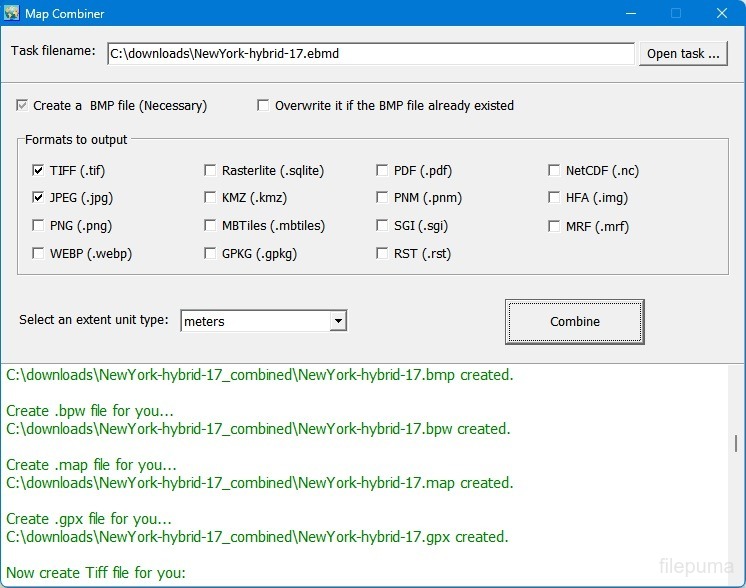Open task file browser button
The width and height of the screenshot is (746, 588).
pos(683,54)
